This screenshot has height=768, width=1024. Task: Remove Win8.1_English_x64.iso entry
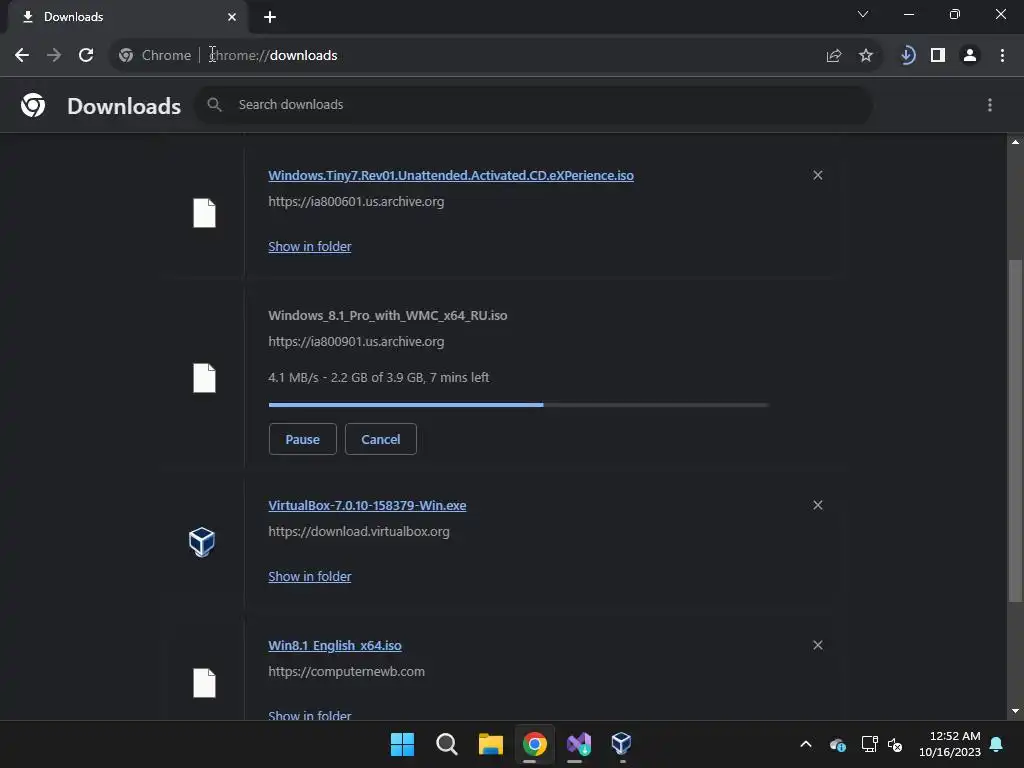tap(817, 645)
